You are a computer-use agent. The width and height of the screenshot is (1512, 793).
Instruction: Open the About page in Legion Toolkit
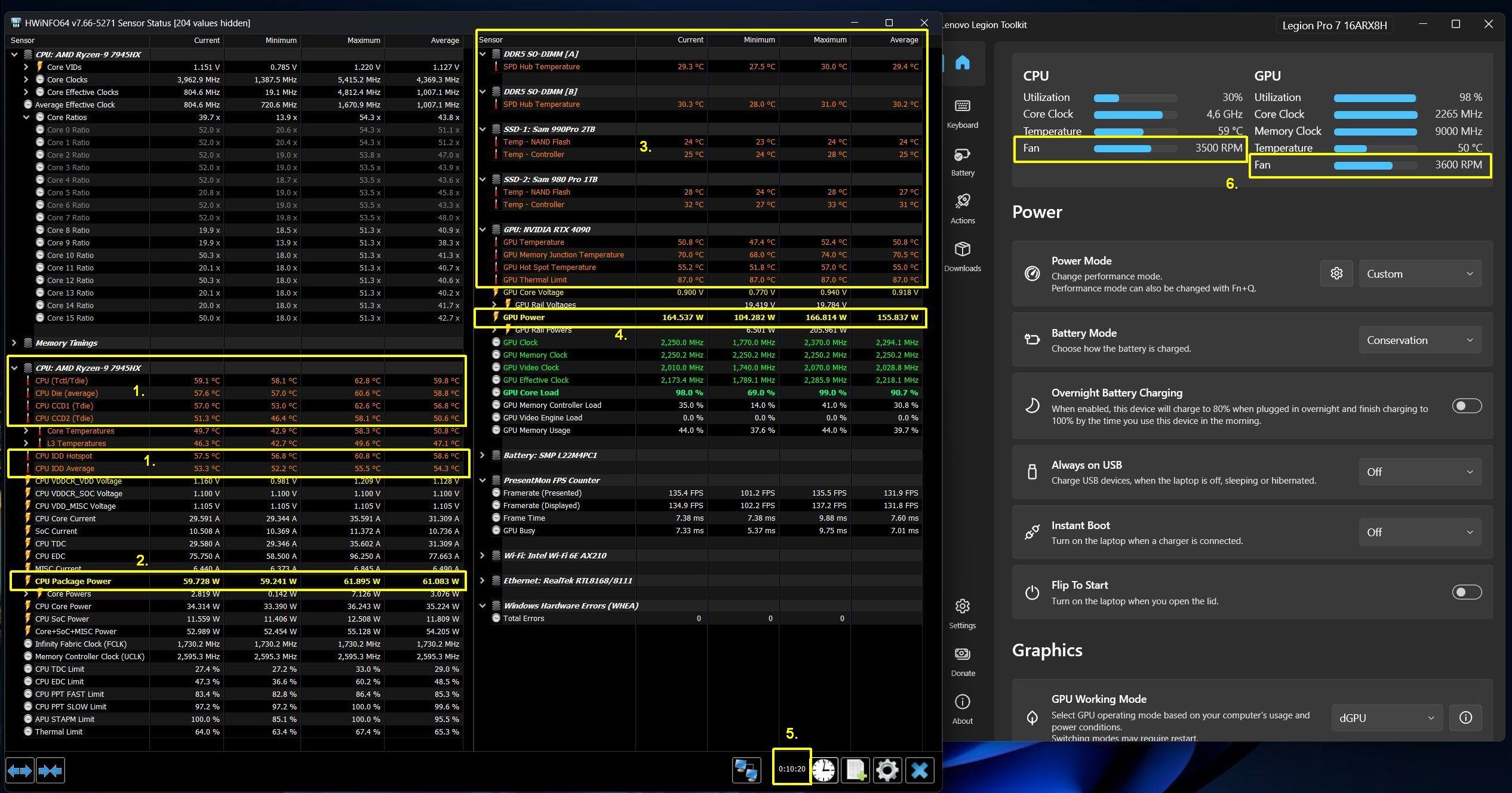962,709
